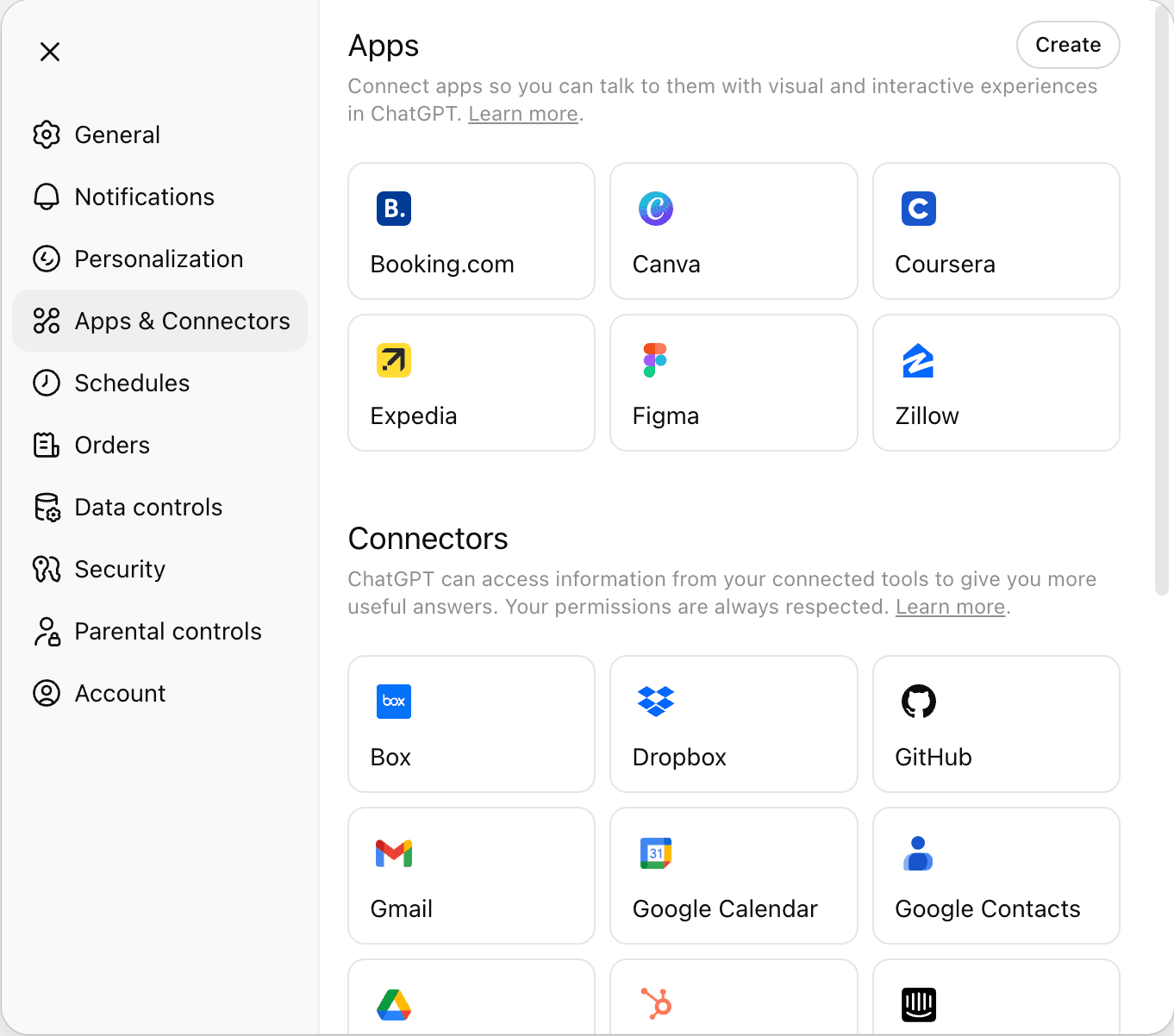The width and height of the screenshot is (1174, 1036).
Task: Open the Figma logo icon
Action: [x=655, y=360]
